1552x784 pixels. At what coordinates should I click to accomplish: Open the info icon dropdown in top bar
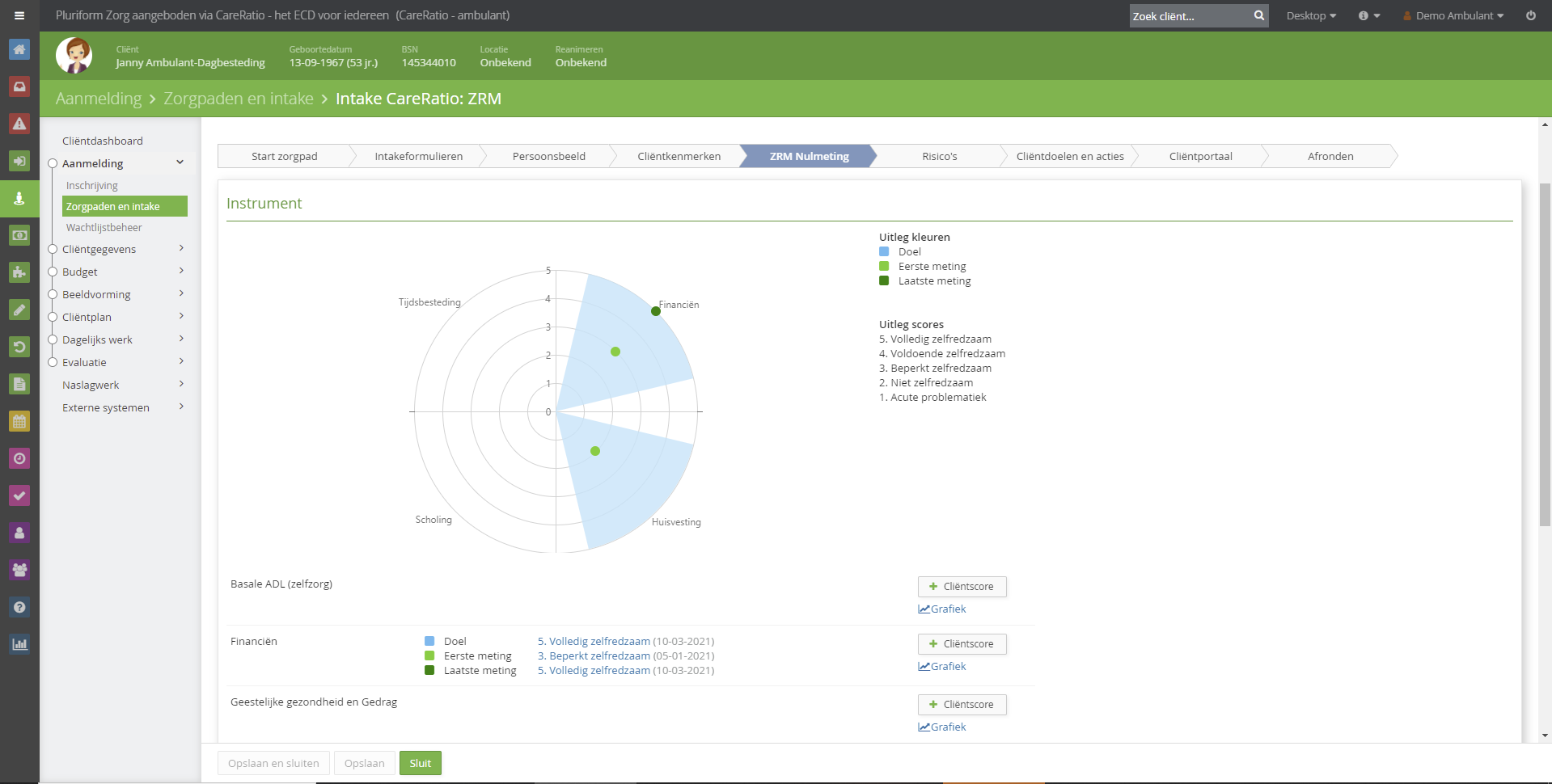point(1368,15)
